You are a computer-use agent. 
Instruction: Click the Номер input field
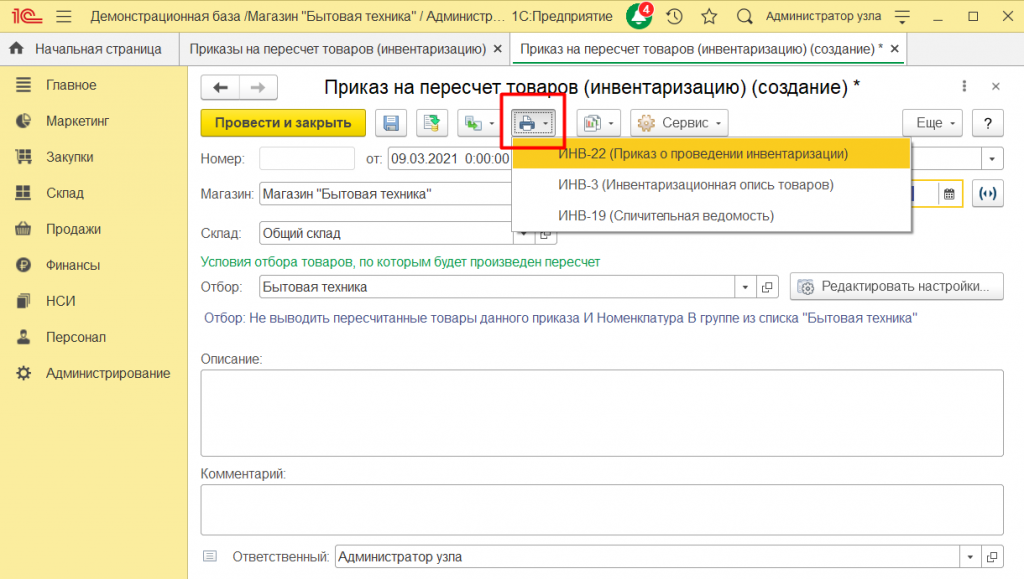(307, 159)
